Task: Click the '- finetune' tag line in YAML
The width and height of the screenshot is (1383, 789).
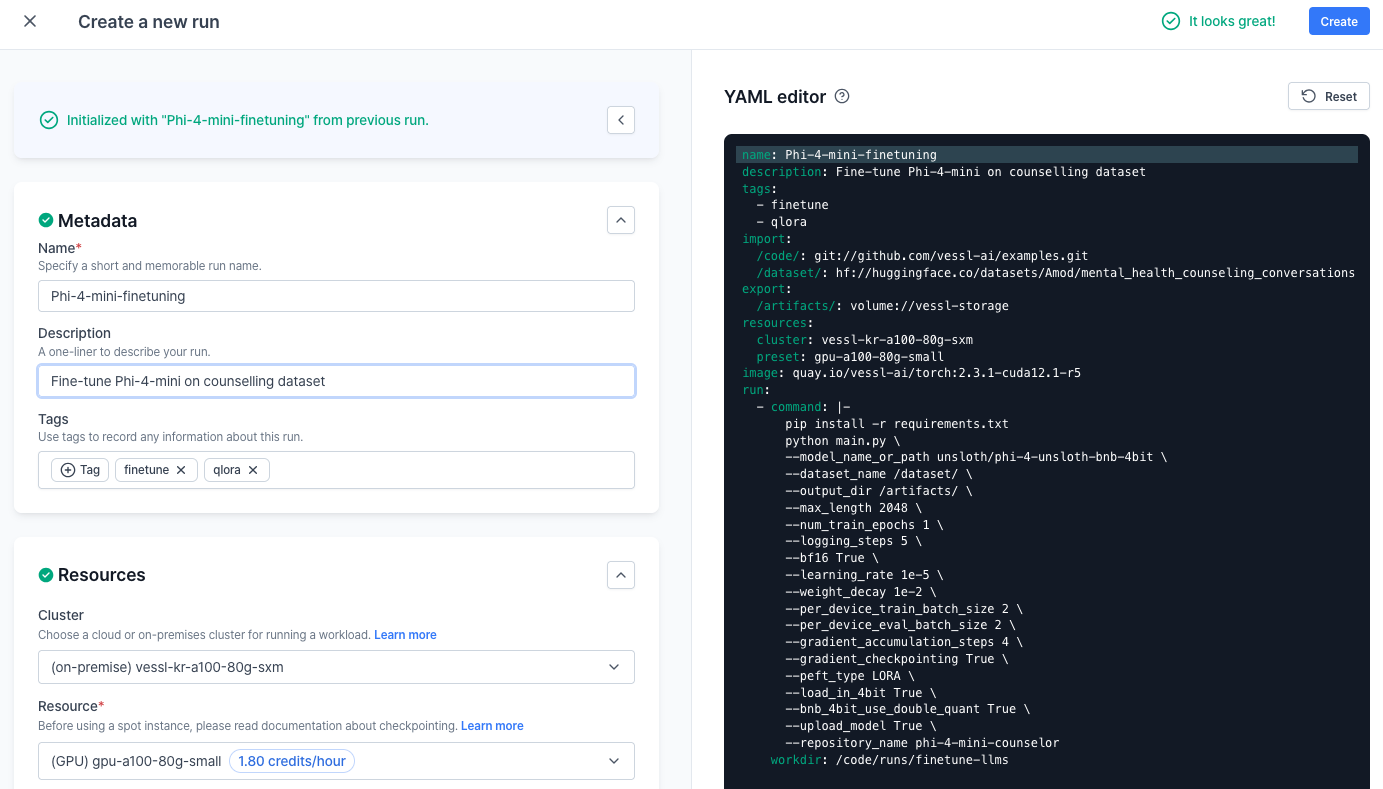Action: 792,205
